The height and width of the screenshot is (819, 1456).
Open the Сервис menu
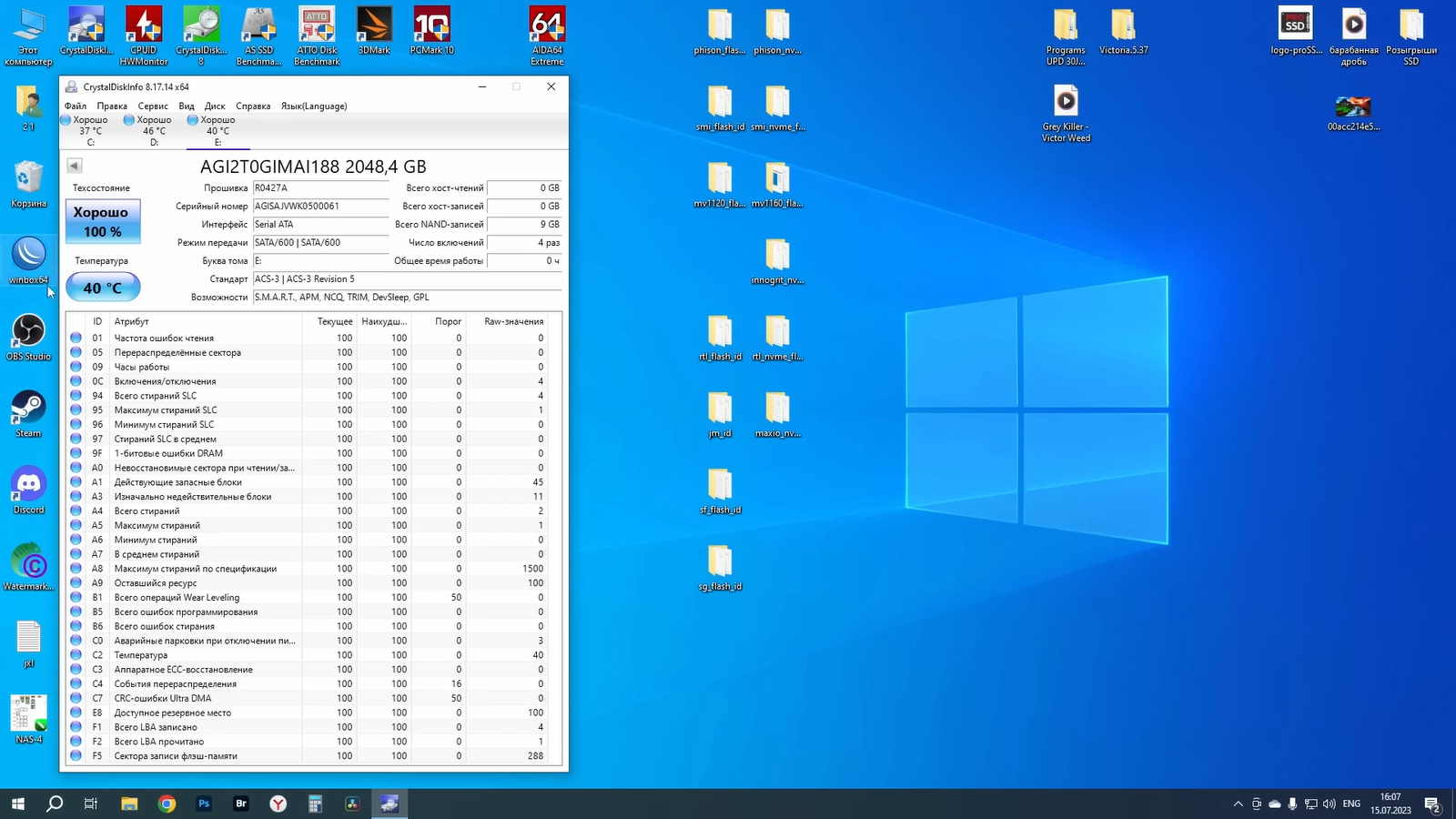pyautogui.click(x=153, y=106)
